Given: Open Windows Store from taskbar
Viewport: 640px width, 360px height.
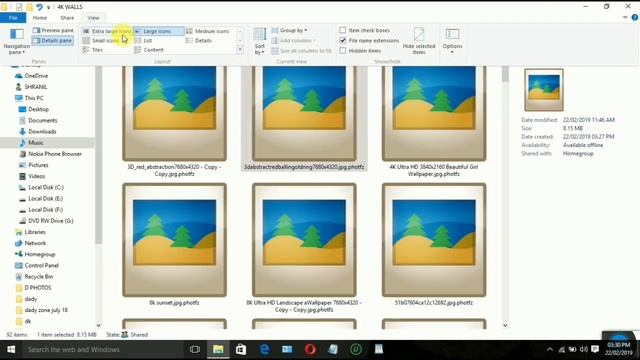Looking at the screenshot, I should coord(241,349).
